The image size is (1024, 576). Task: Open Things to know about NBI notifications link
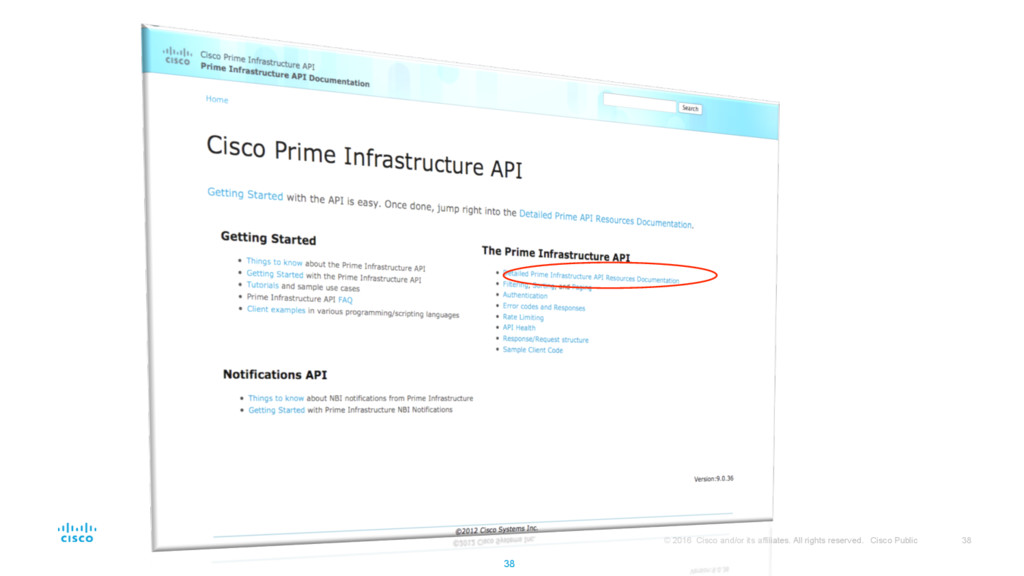pyautogui.click(x=276, y=398)
